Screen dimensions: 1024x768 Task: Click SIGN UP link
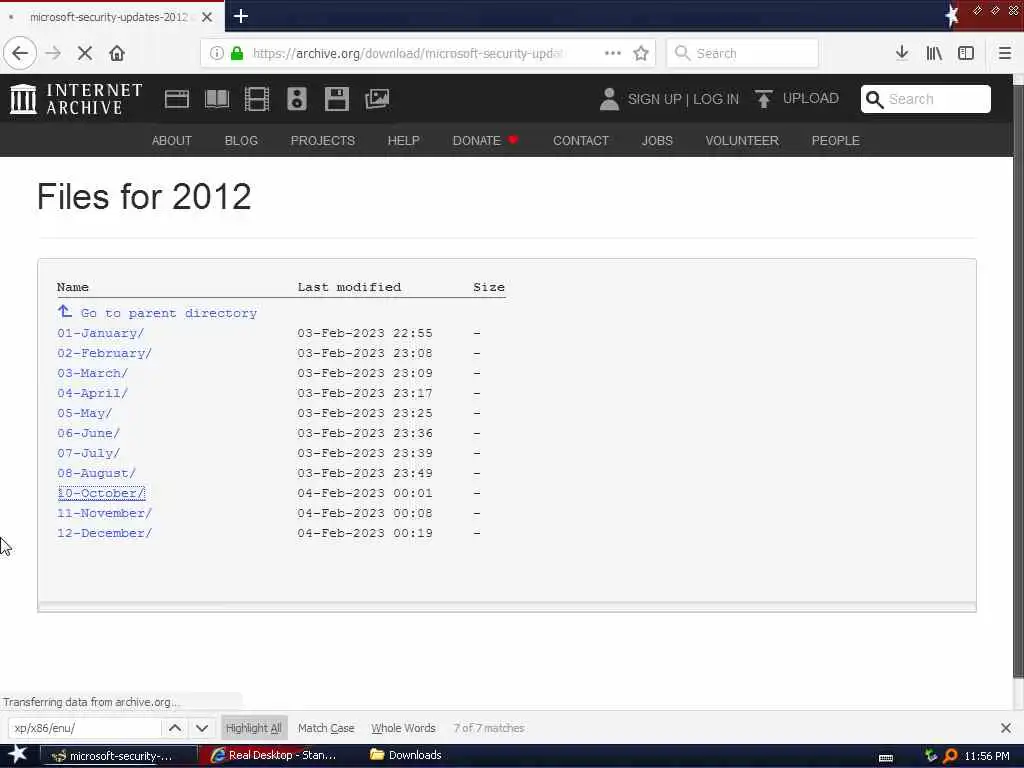tap(654, 99)
